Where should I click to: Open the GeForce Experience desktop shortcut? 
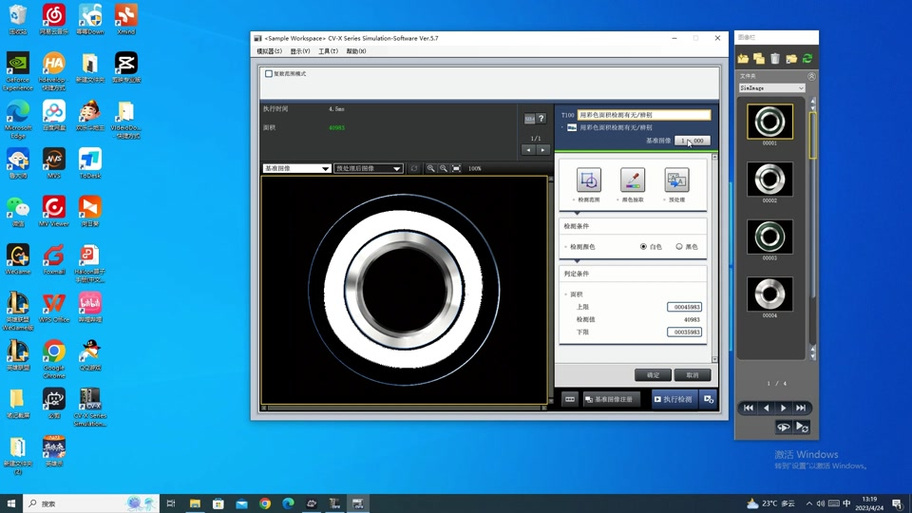(18, 71)
